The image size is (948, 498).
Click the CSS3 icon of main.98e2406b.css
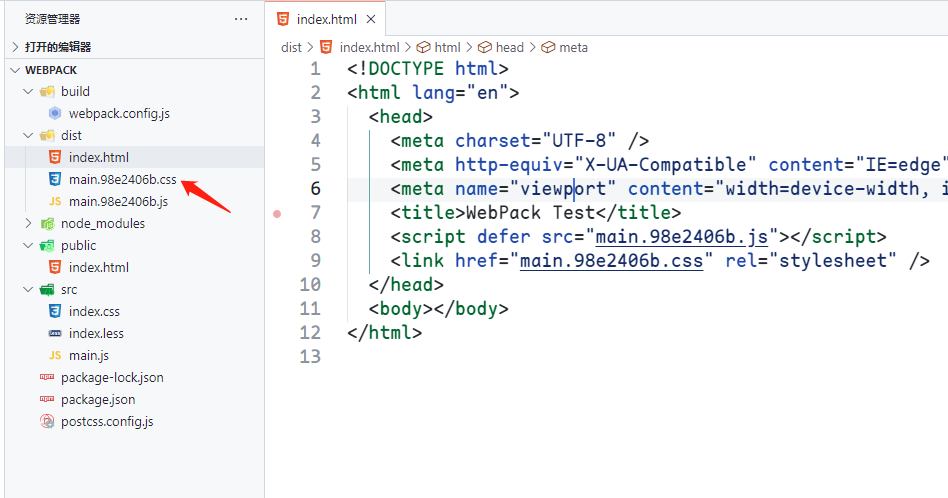[54, 179]
